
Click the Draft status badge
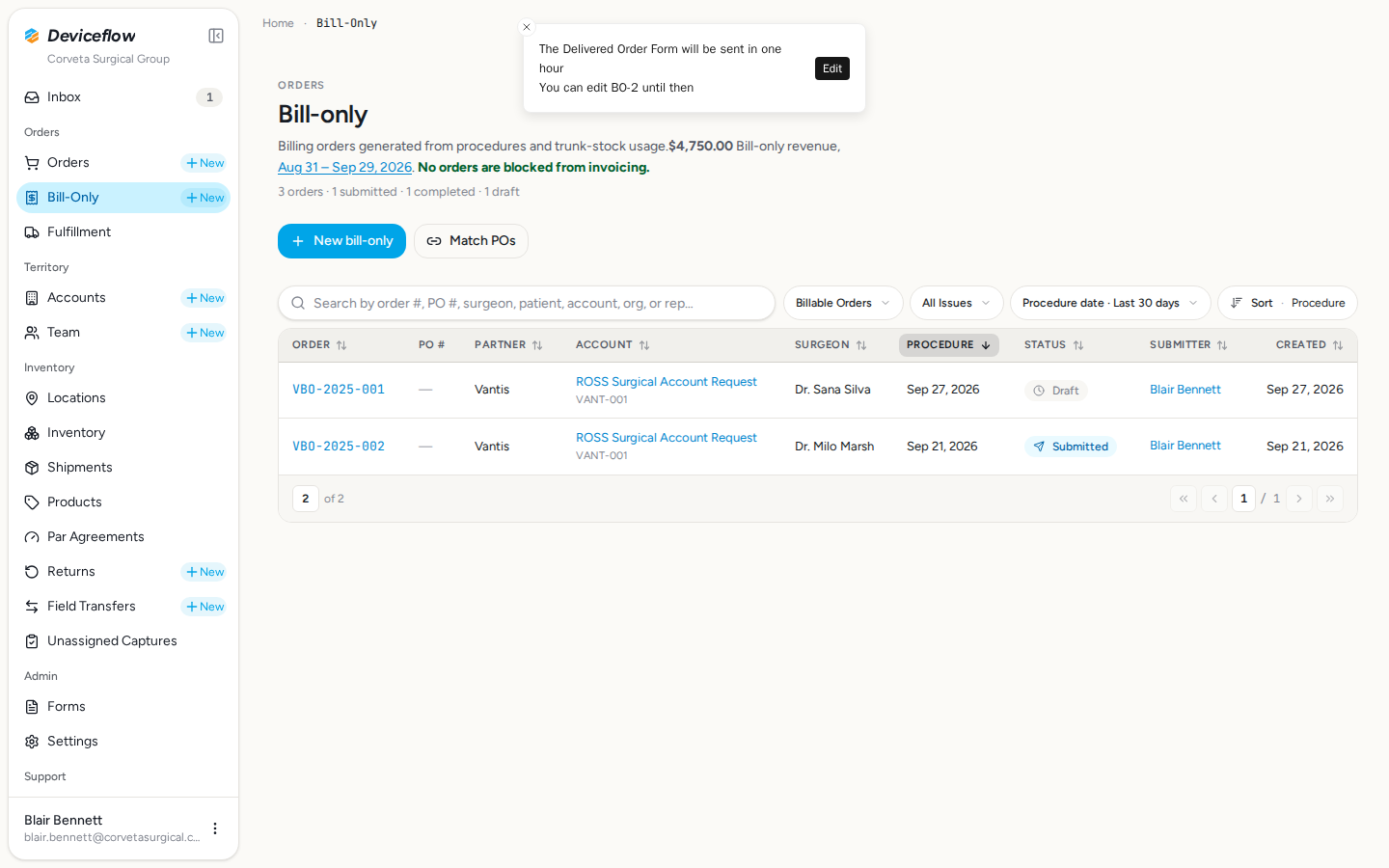(1056, 391)
